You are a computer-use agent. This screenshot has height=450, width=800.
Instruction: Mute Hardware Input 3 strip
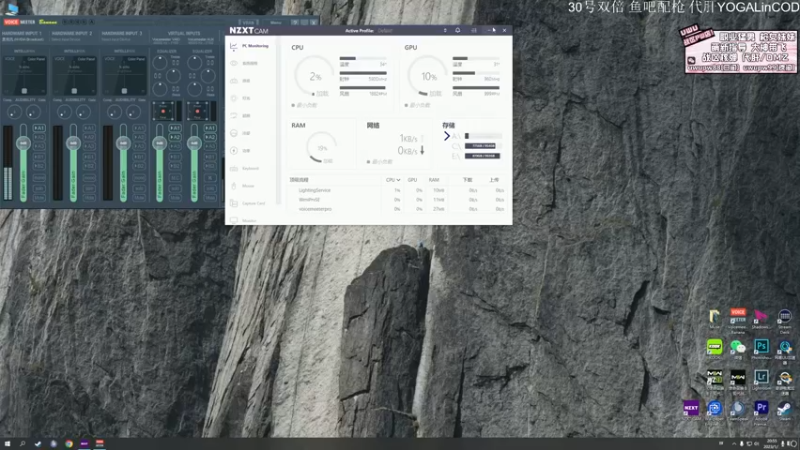pyautogui.click(x=139, y=197)
